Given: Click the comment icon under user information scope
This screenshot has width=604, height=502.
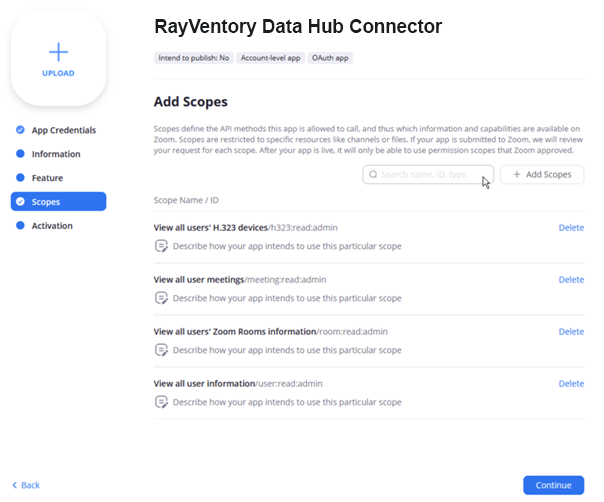Looking at the screenshot, I should point(161,401).
